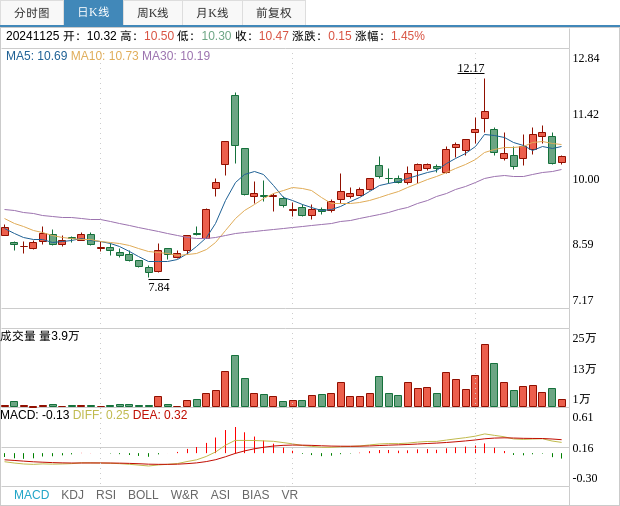This screenshot has width=620, height=506.
Task: Show the ASI indicator
Action: 220,495
